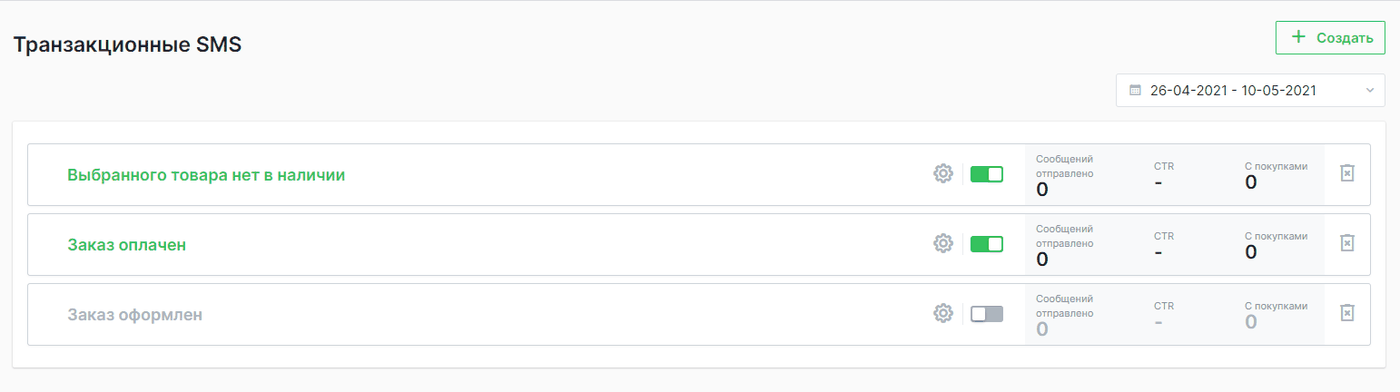Click the Транзакционные SMS heading
This screenshot has height=392, width=1400.
coord(127,44)
